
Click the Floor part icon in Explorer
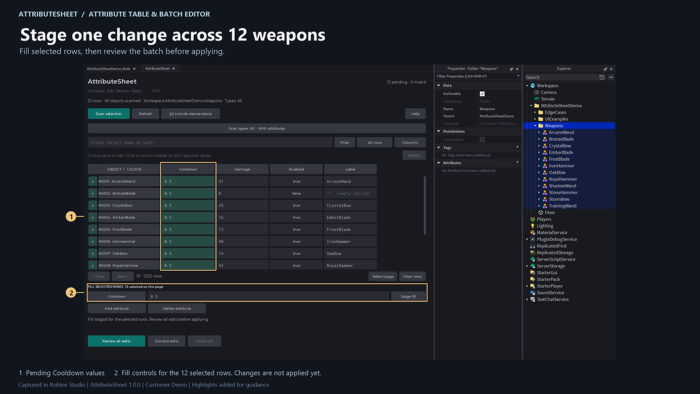point(541,213)
